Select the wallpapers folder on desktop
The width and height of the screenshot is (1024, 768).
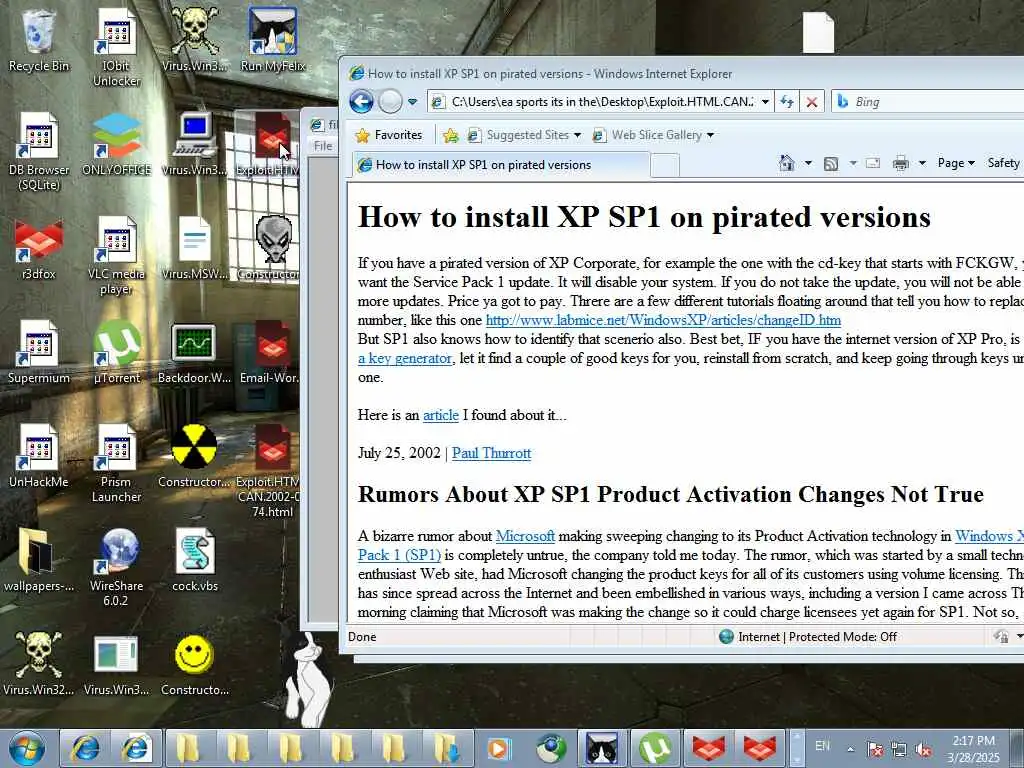point(39,560)
